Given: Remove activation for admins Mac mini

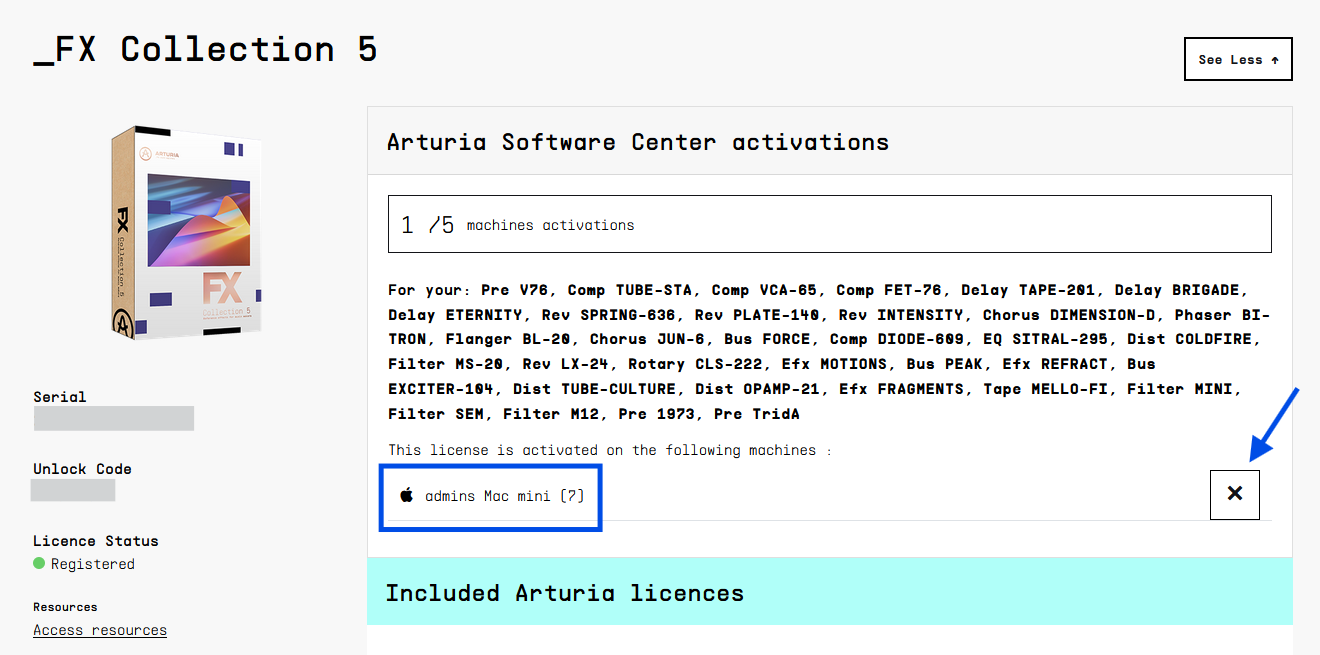Looking at the screenshot, I should click(1235, 494).
